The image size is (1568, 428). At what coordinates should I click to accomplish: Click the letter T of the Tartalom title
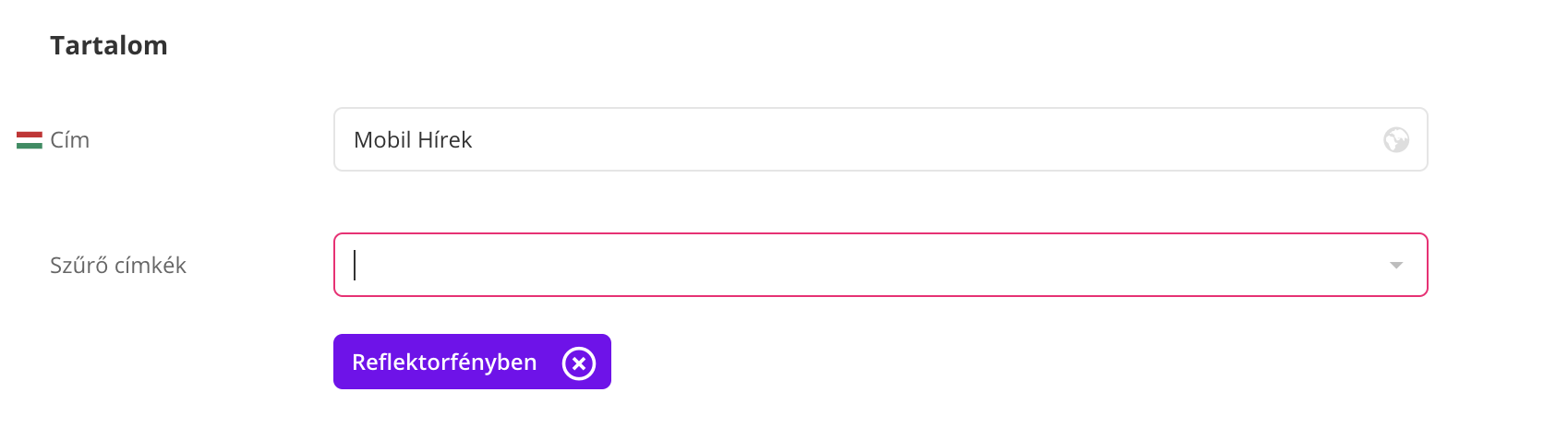pyautogui.click(x=57, y=46)
